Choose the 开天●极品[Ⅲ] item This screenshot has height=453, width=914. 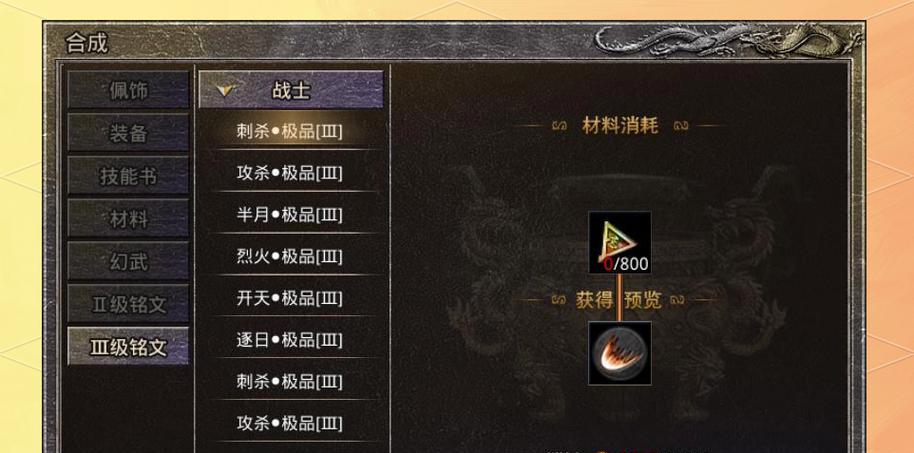point(290,298)
